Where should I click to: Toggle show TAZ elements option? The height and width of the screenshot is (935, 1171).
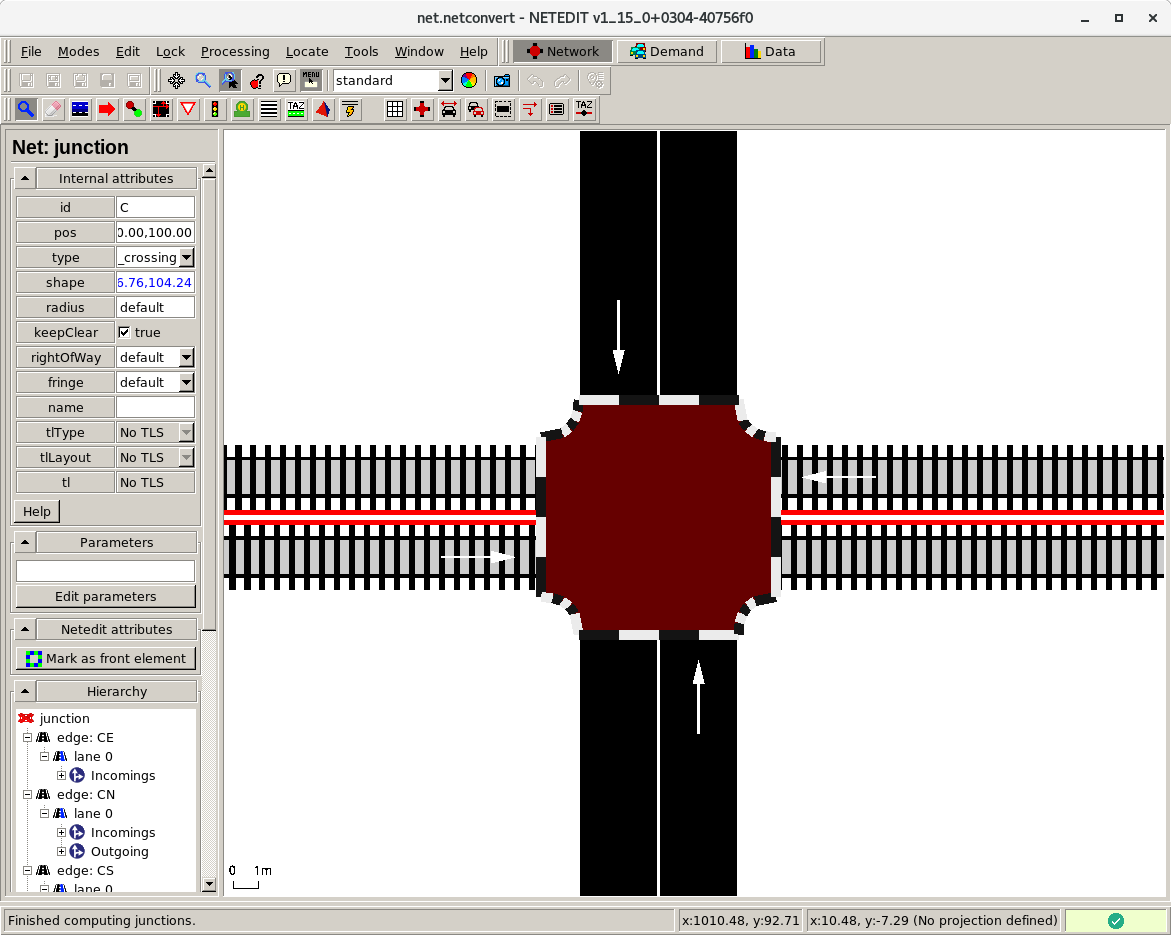584,110
